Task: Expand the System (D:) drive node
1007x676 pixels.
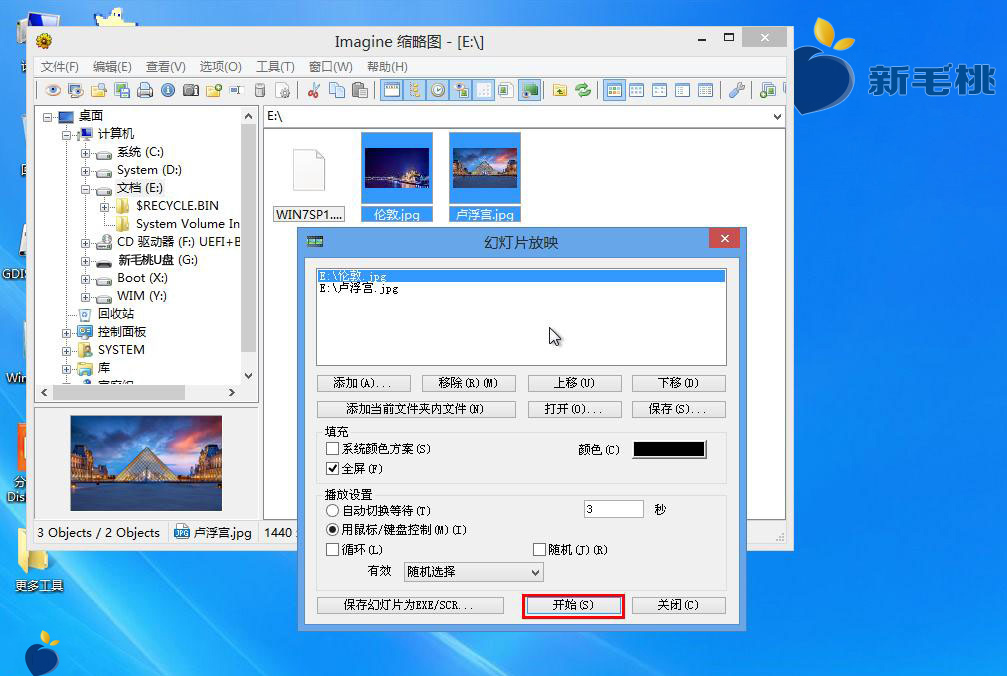Action: 85,171
